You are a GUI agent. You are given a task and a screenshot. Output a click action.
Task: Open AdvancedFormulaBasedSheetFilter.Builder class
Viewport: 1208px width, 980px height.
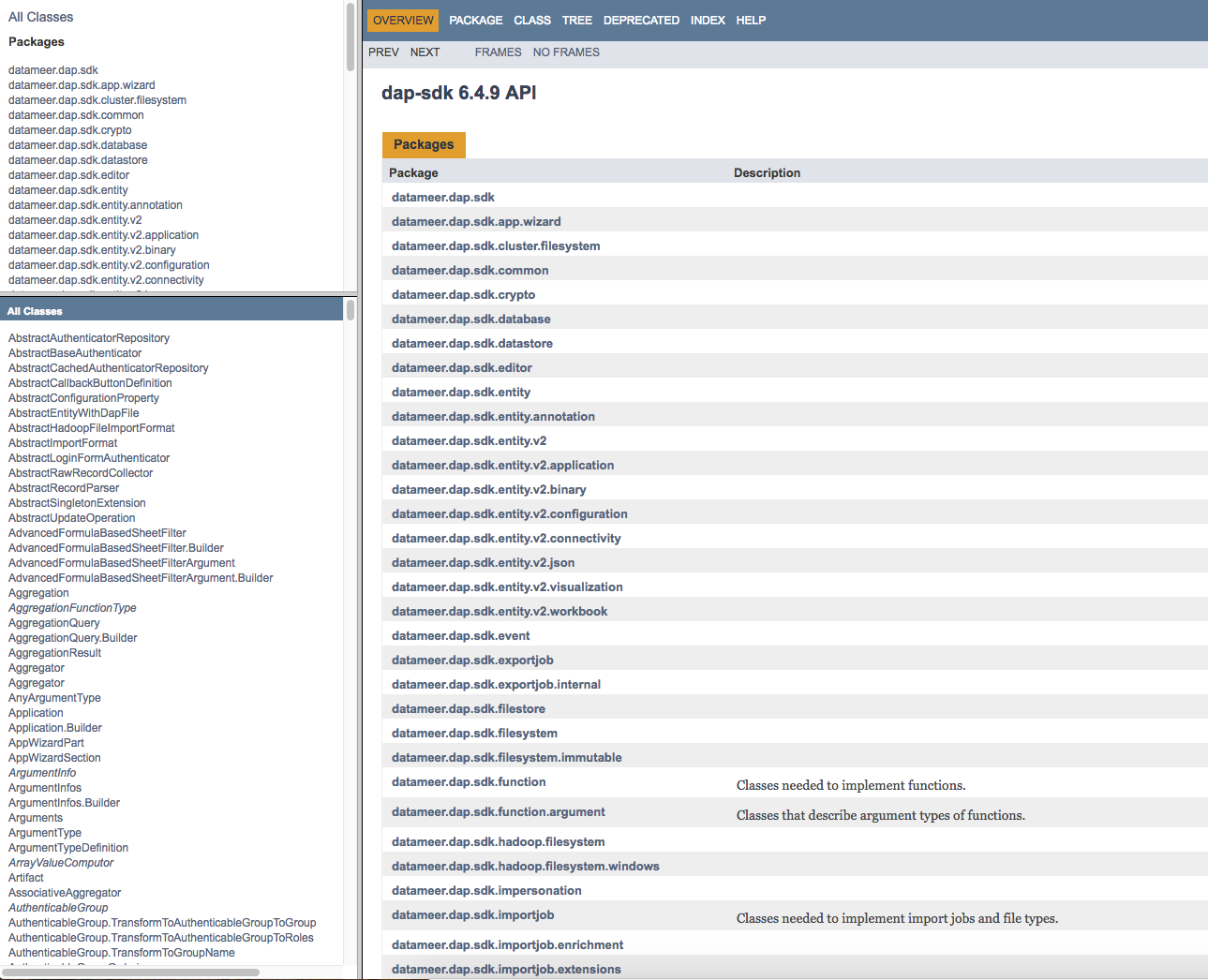coord(116,548)
